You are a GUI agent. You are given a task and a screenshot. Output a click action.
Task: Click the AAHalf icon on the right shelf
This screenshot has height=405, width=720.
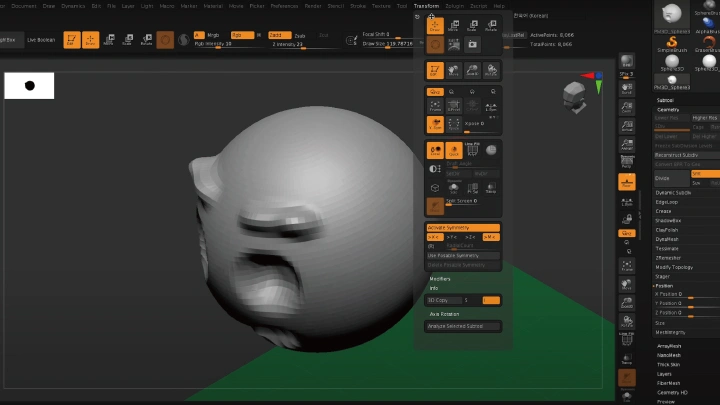(627, 145)
